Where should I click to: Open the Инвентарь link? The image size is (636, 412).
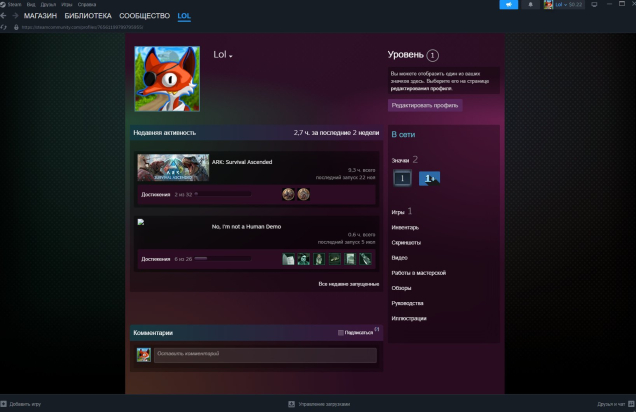coord(405,227)
